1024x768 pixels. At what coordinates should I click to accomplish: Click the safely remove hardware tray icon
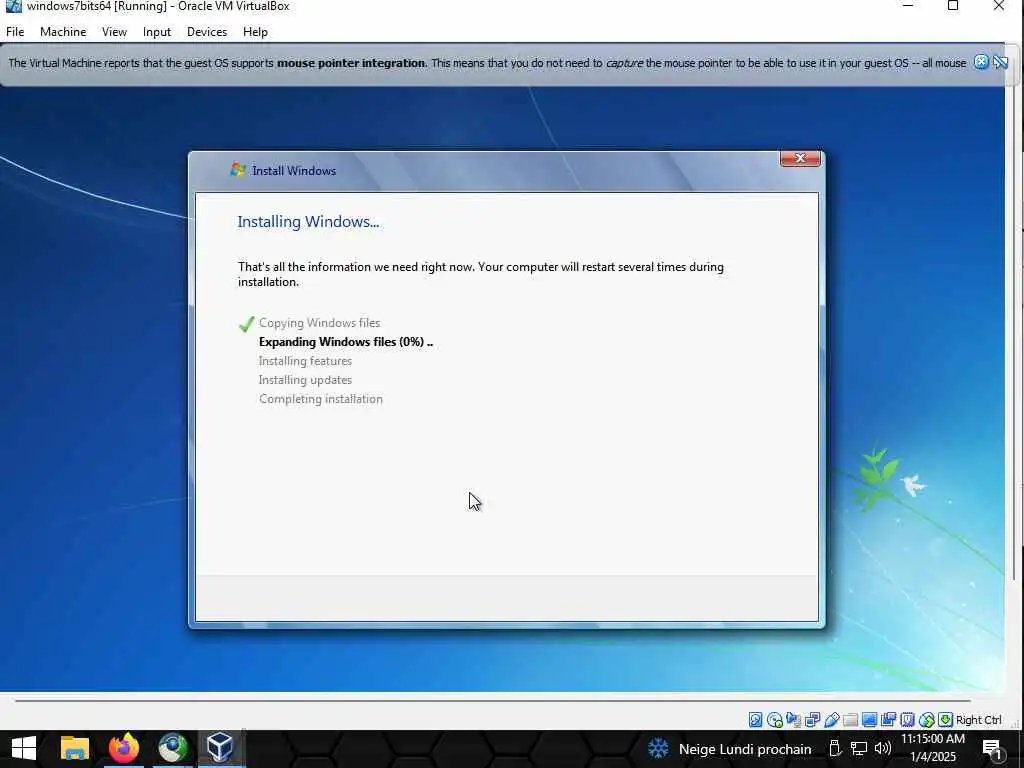tap(835, 748)
